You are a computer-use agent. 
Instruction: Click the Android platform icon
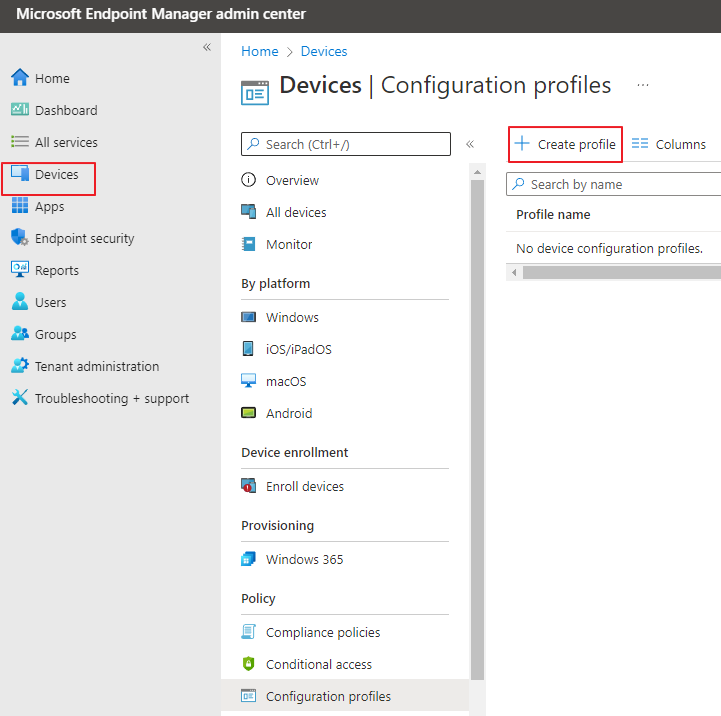(x=249, y=412)
